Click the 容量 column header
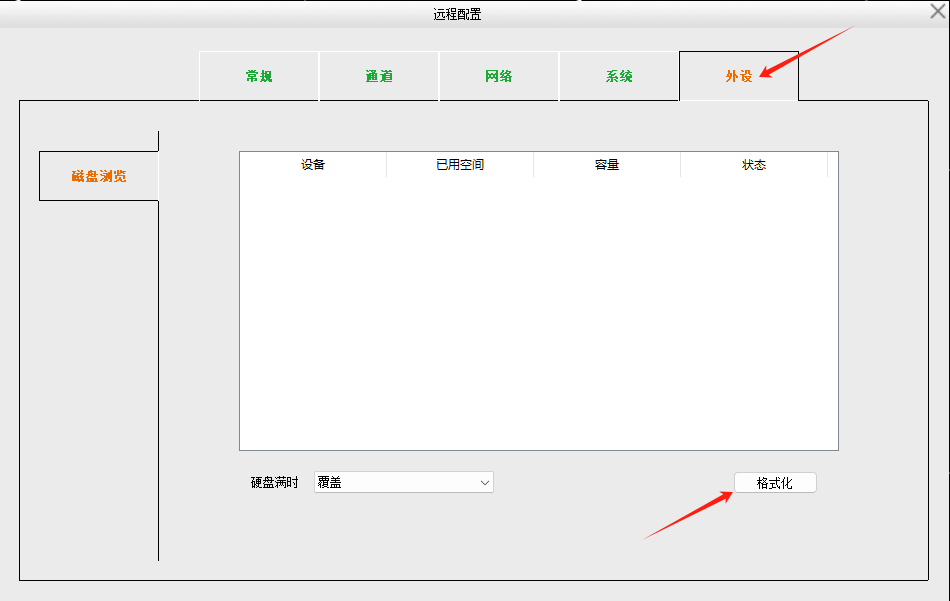This screenshot has width=950, height=601. 607,165
